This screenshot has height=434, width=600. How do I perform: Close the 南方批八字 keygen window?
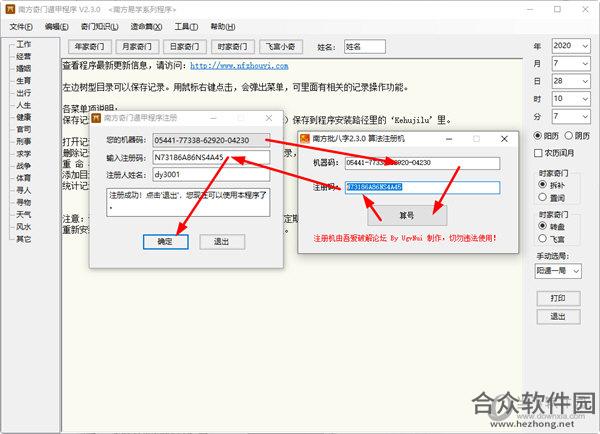point(504,139)
